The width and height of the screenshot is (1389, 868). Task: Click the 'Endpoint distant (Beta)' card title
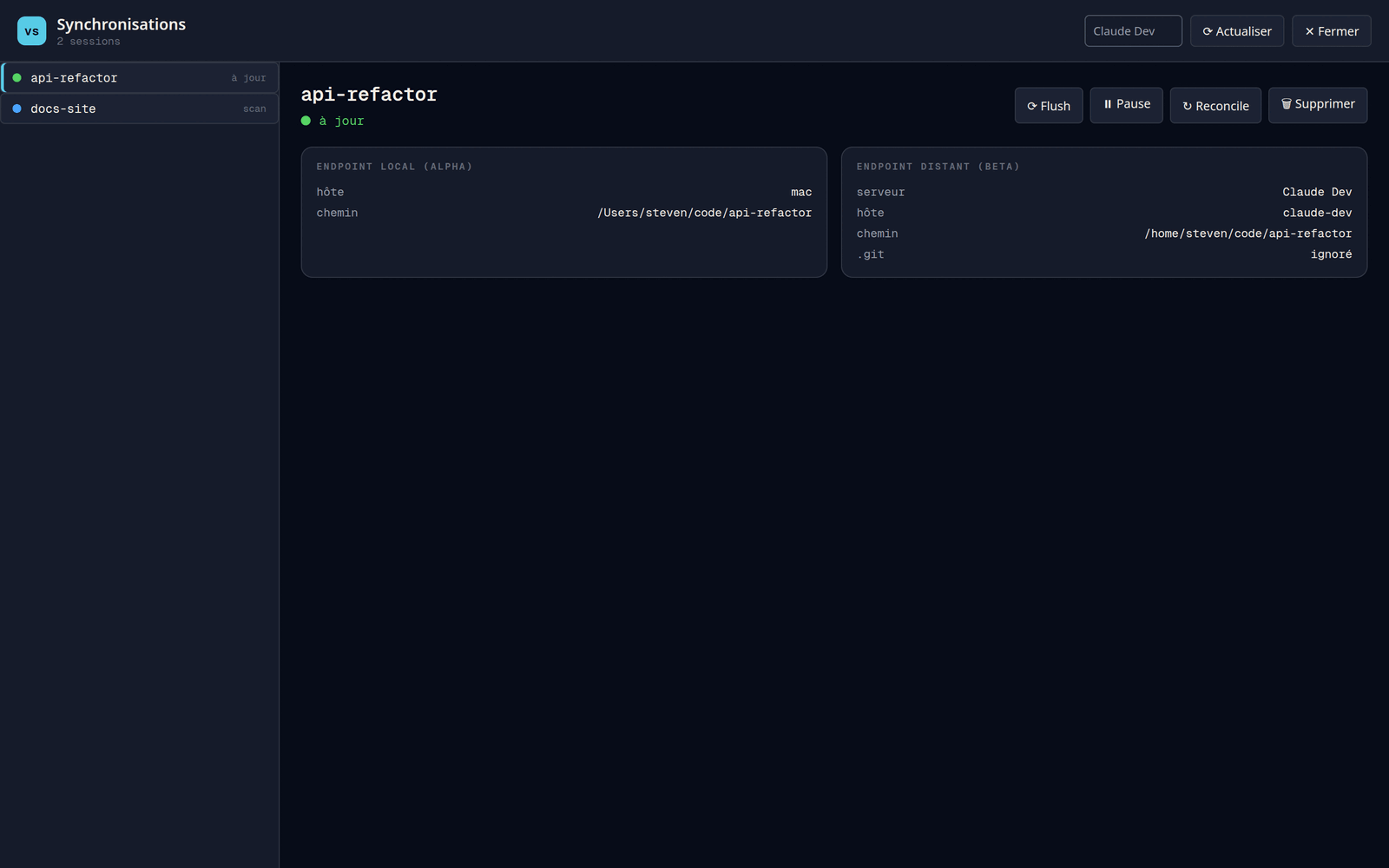coord(938,167)
